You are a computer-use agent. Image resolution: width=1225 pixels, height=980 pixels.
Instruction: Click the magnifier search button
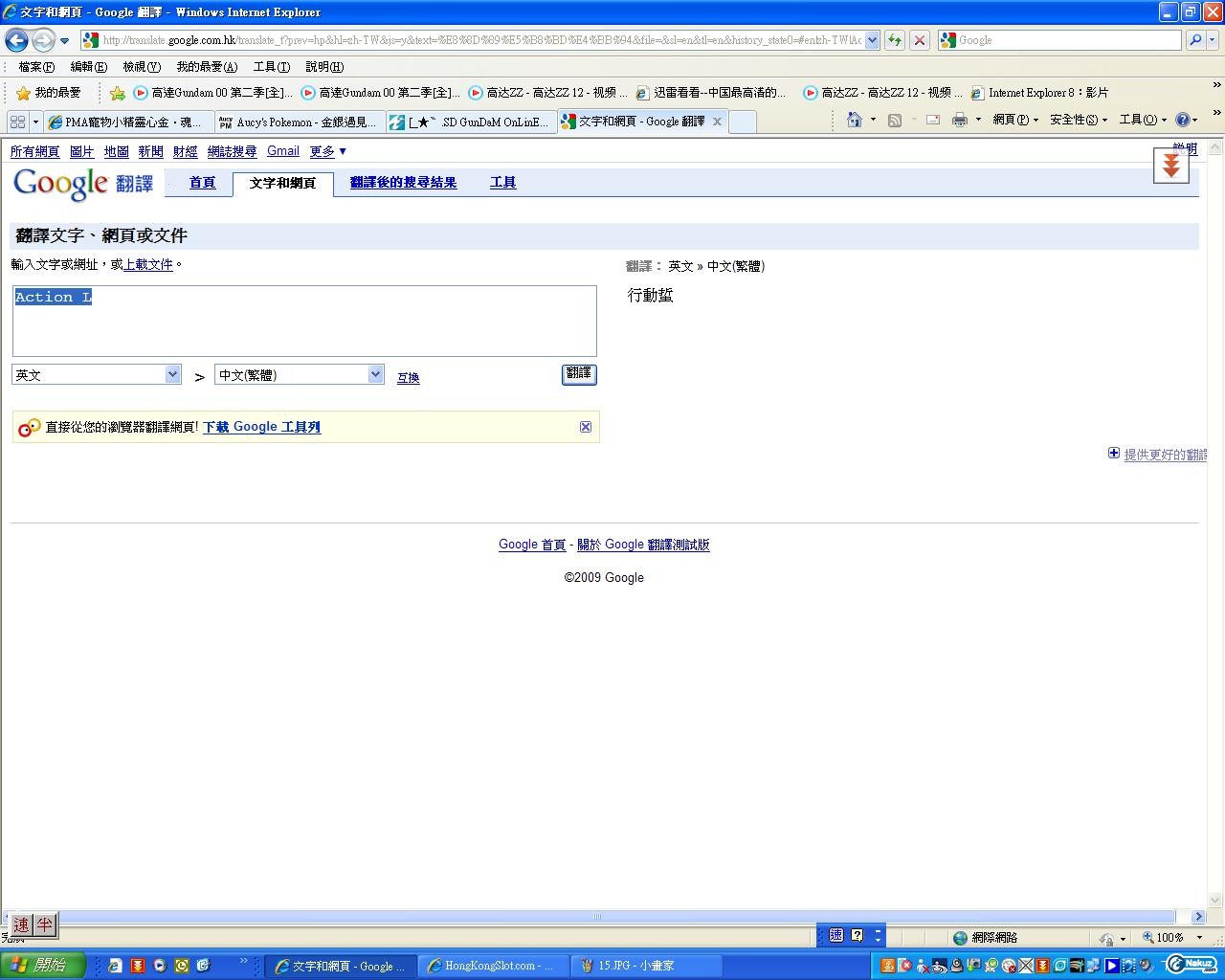[x=1194, y=40]
